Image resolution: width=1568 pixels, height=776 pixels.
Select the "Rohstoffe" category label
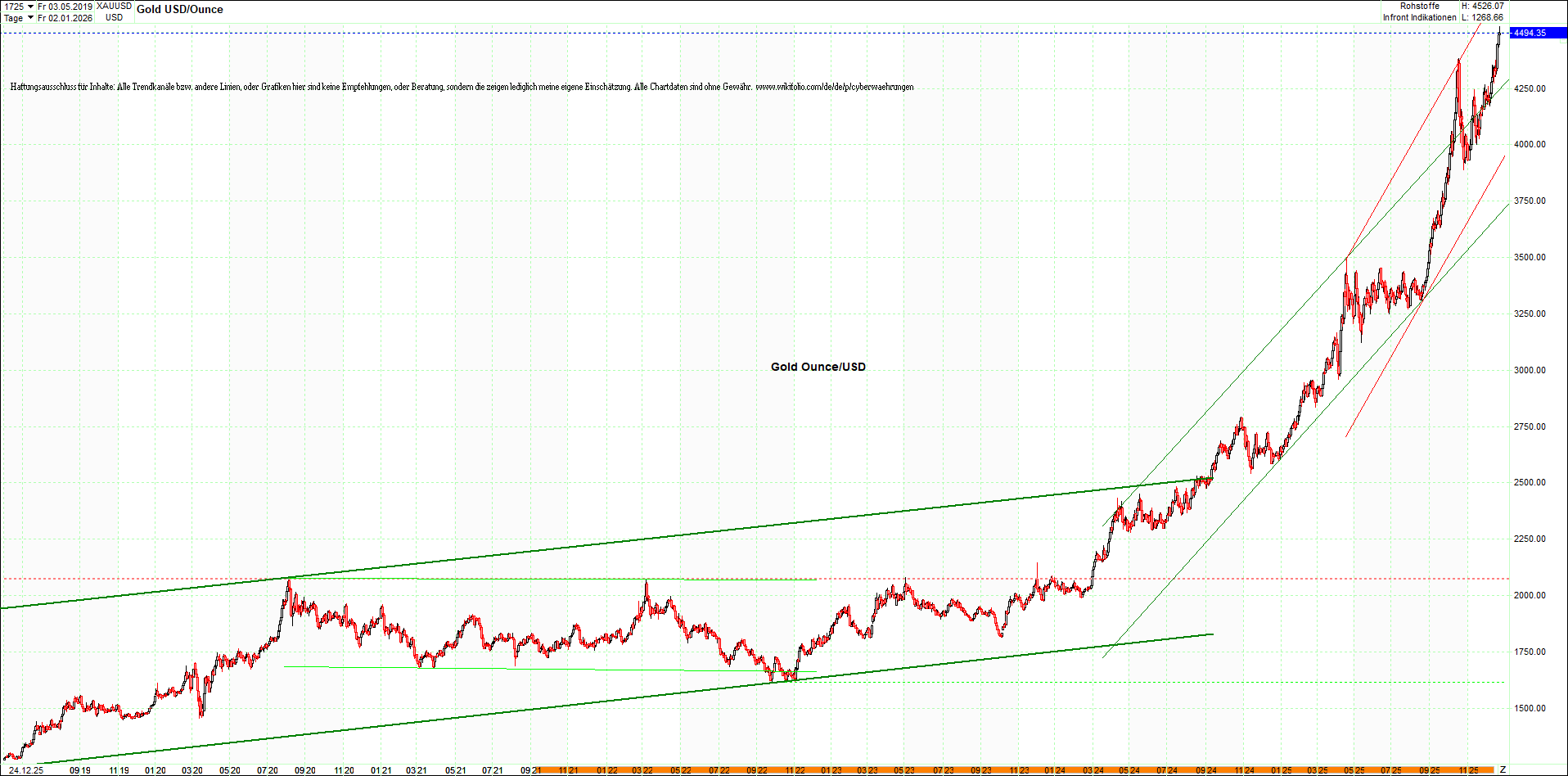coord(1420,6)
